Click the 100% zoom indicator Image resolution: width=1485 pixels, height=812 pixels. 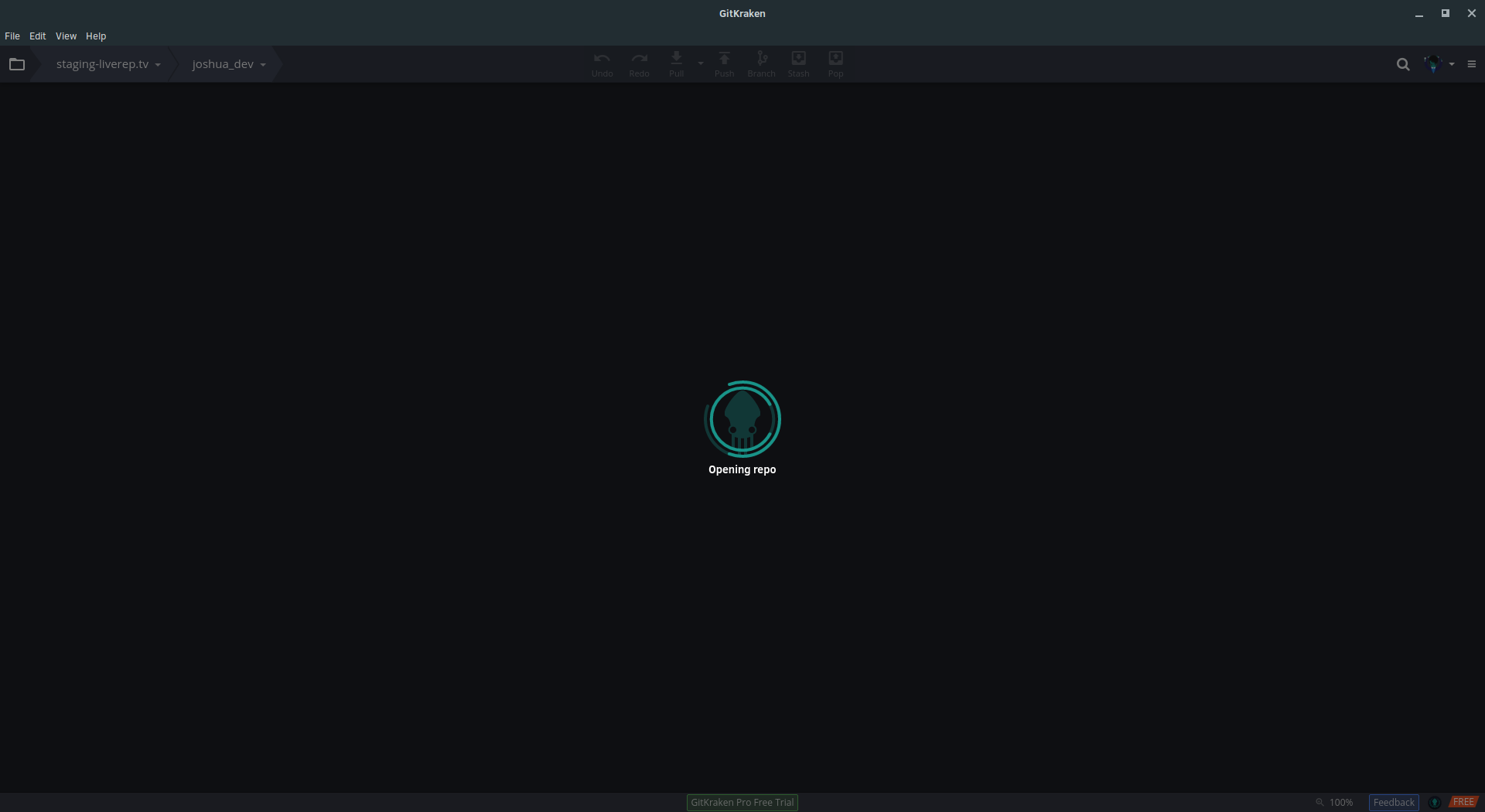(x=1334, y=803)
